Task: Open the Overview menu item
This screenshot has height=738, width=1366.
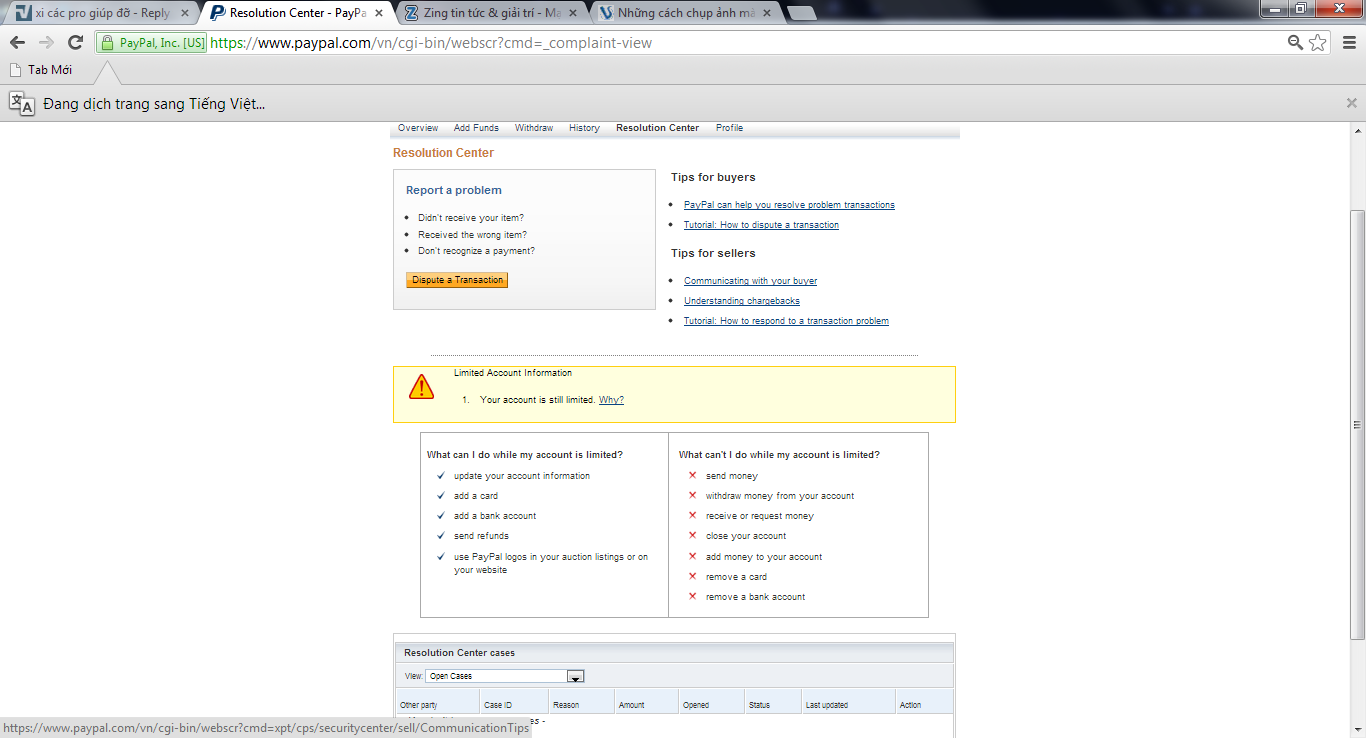Action: pyautogui.click(x=418, y=128)
